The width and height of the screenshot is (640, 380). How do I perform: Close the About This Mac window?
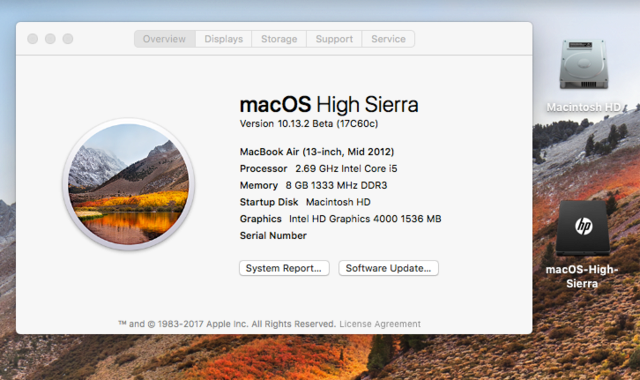(x=33, y=39)
